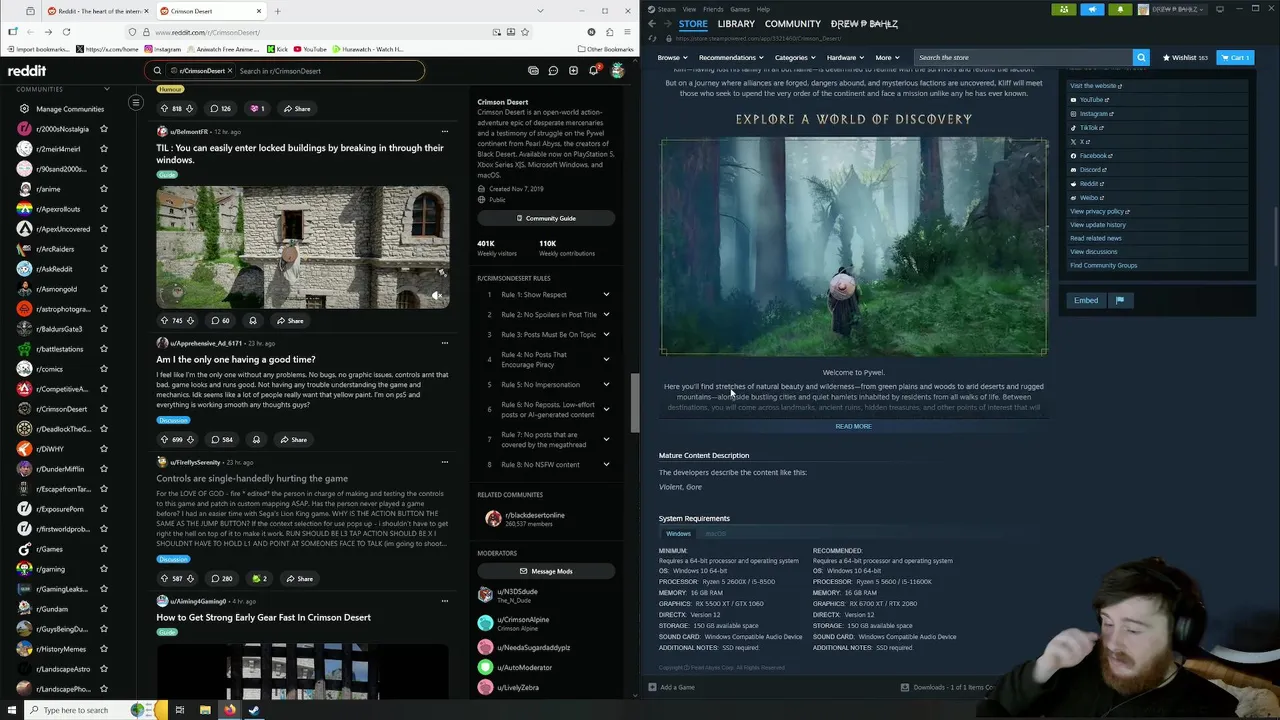
Task: Open the Reddit advertise icon in header
Action: pyautogui.click(x=533, y=71)
